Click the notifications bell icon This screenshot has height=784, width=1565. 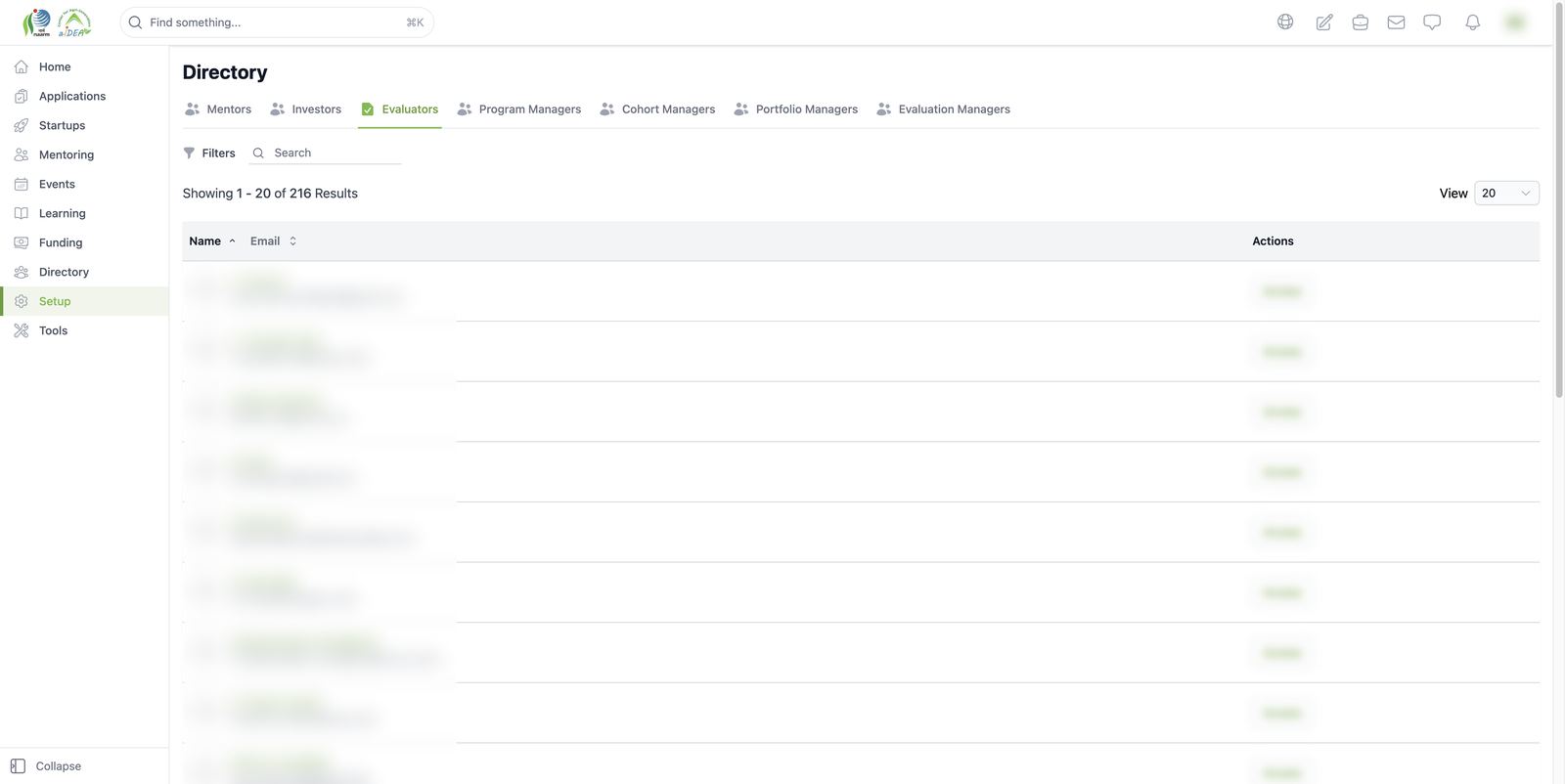coord(1472,22)
